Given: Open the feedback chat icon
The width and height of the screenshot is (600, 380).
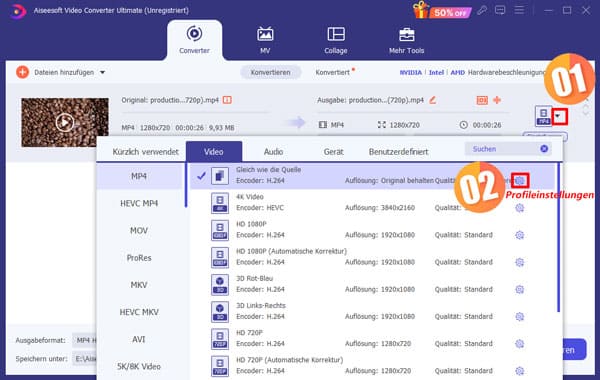Looking at the screenshot, I should (x=500, y=10).
